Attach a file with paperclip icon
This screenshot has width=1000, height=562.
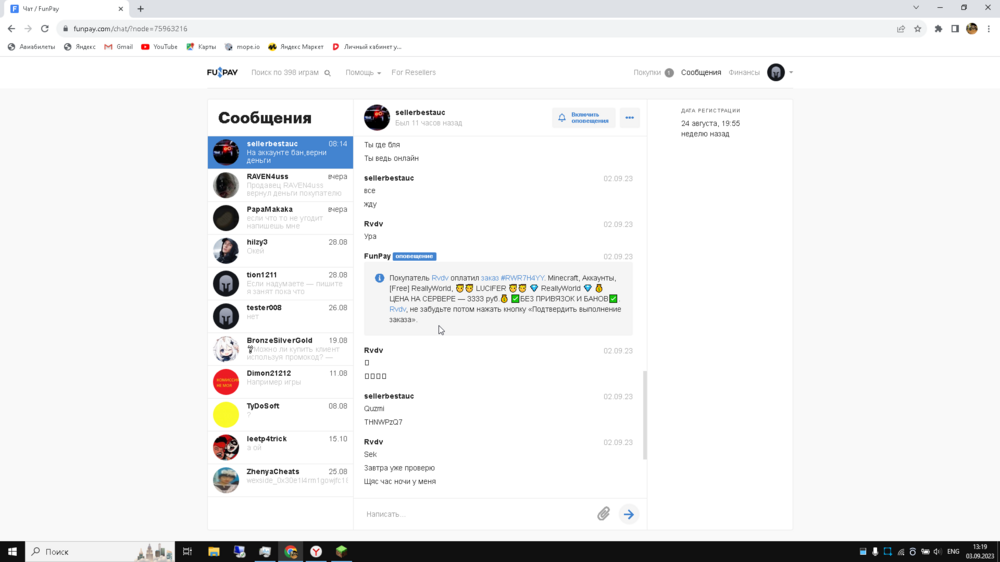click(x=603, y=514)
